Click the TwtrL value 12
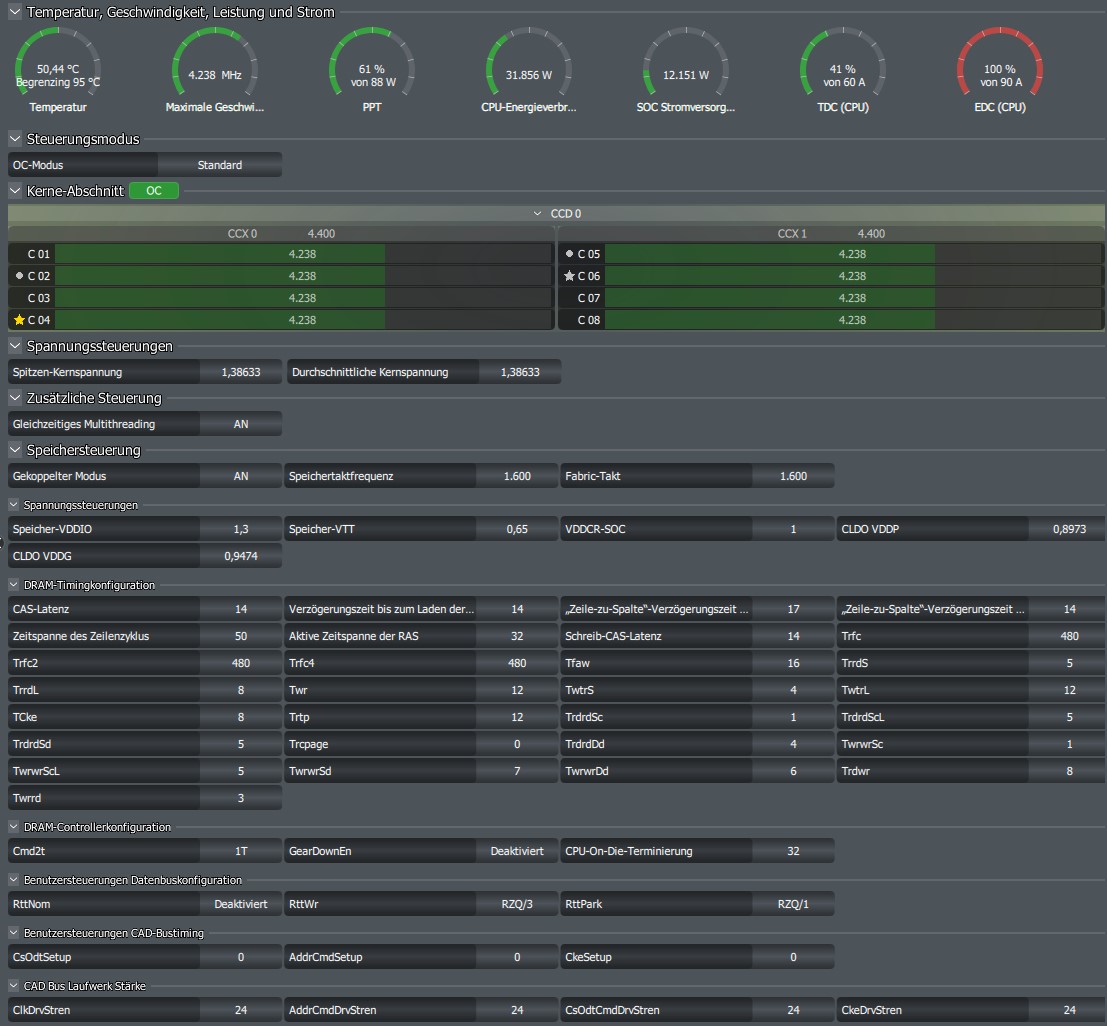 pos(1069,690)
